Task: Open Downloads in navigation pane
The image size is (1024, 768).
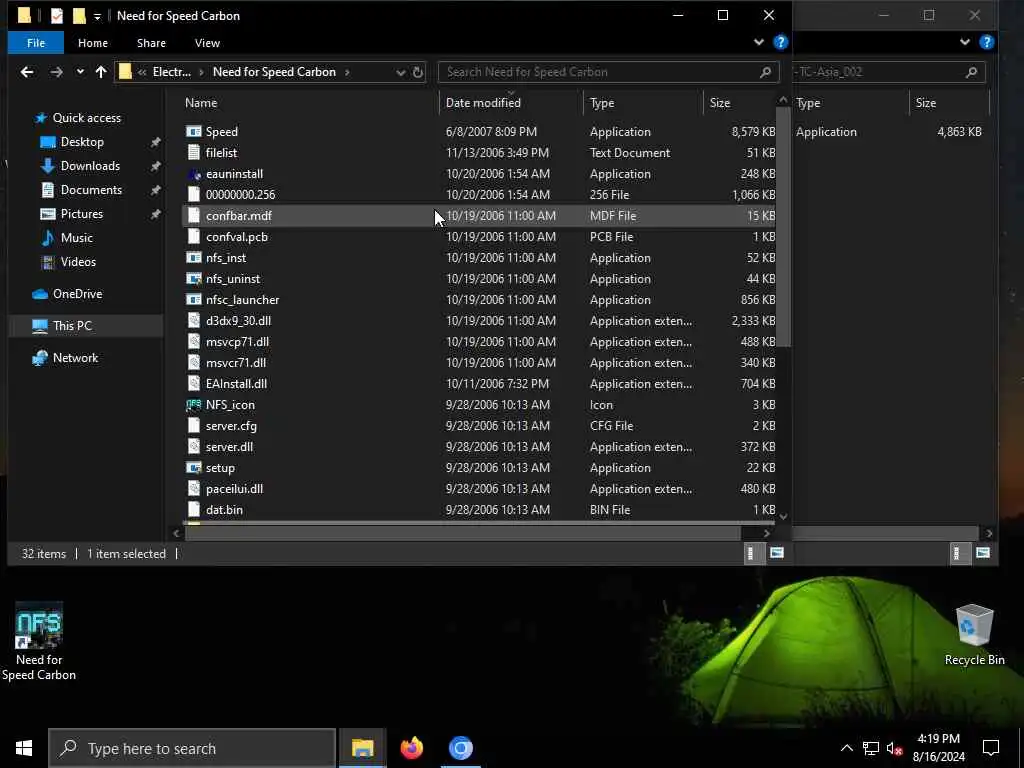Action: pyautogui.click(x=90, y=166)
